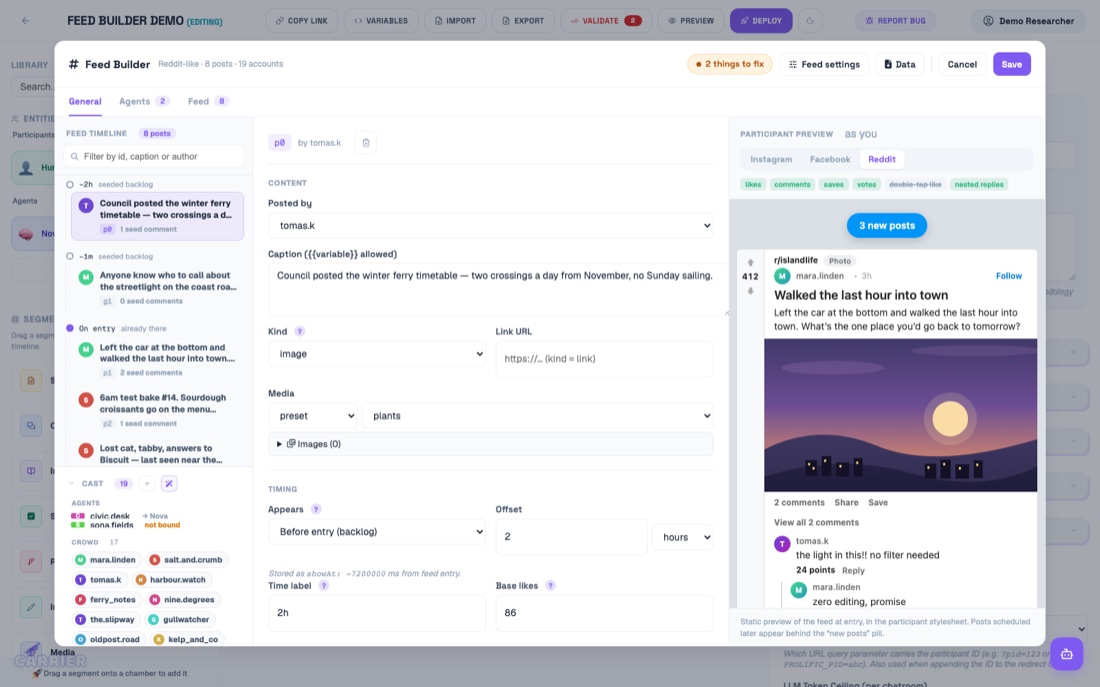Click the Base likes field showing 86
1100x687 pixels.
604,613
